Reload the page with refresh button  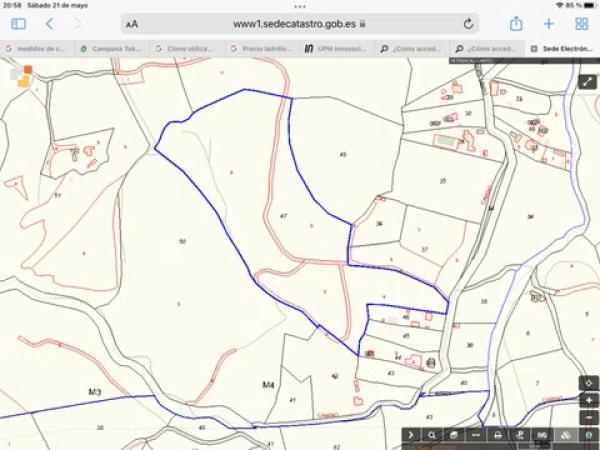pos(468,23)
